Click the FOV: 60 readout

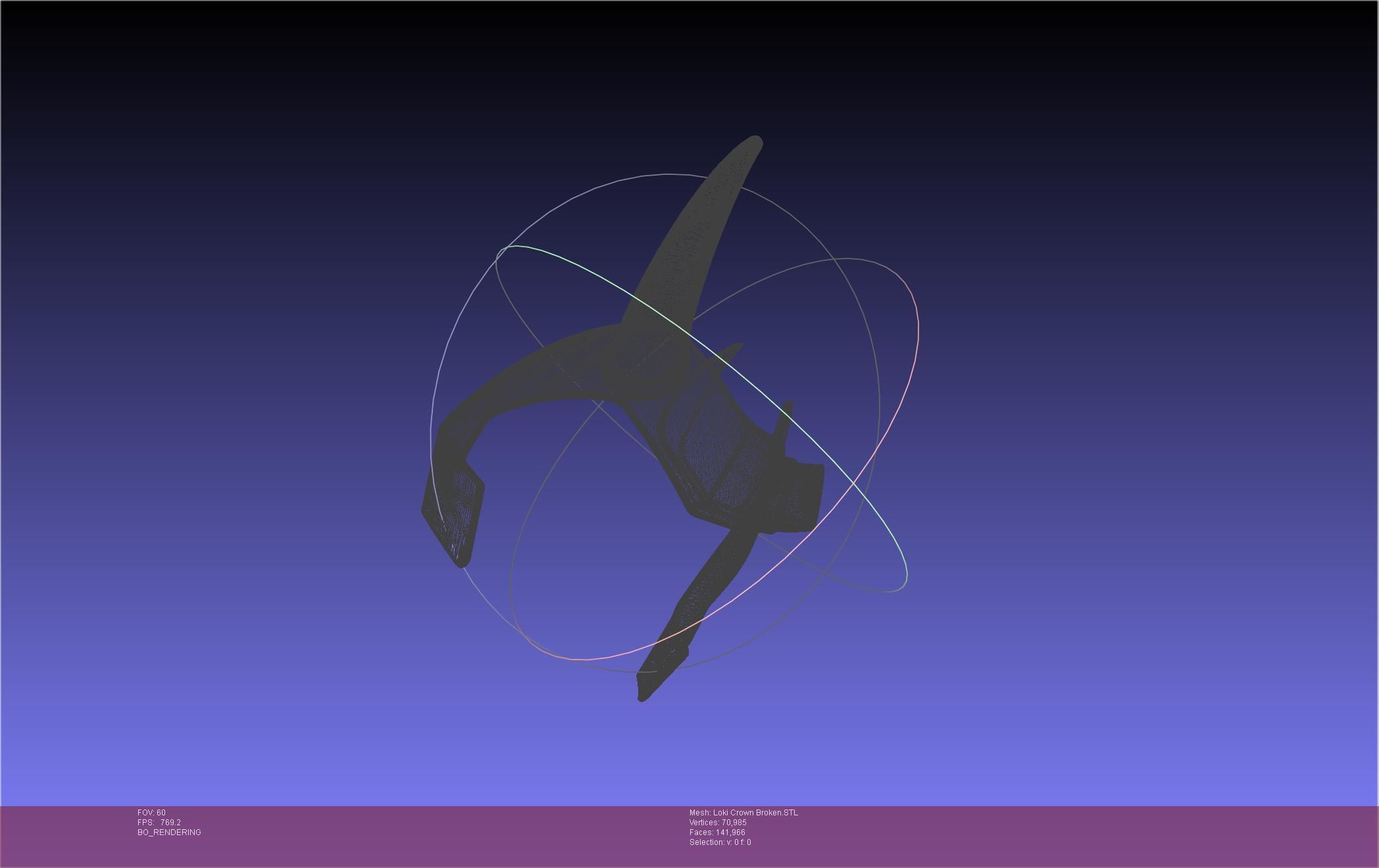[x=151, y=813]
